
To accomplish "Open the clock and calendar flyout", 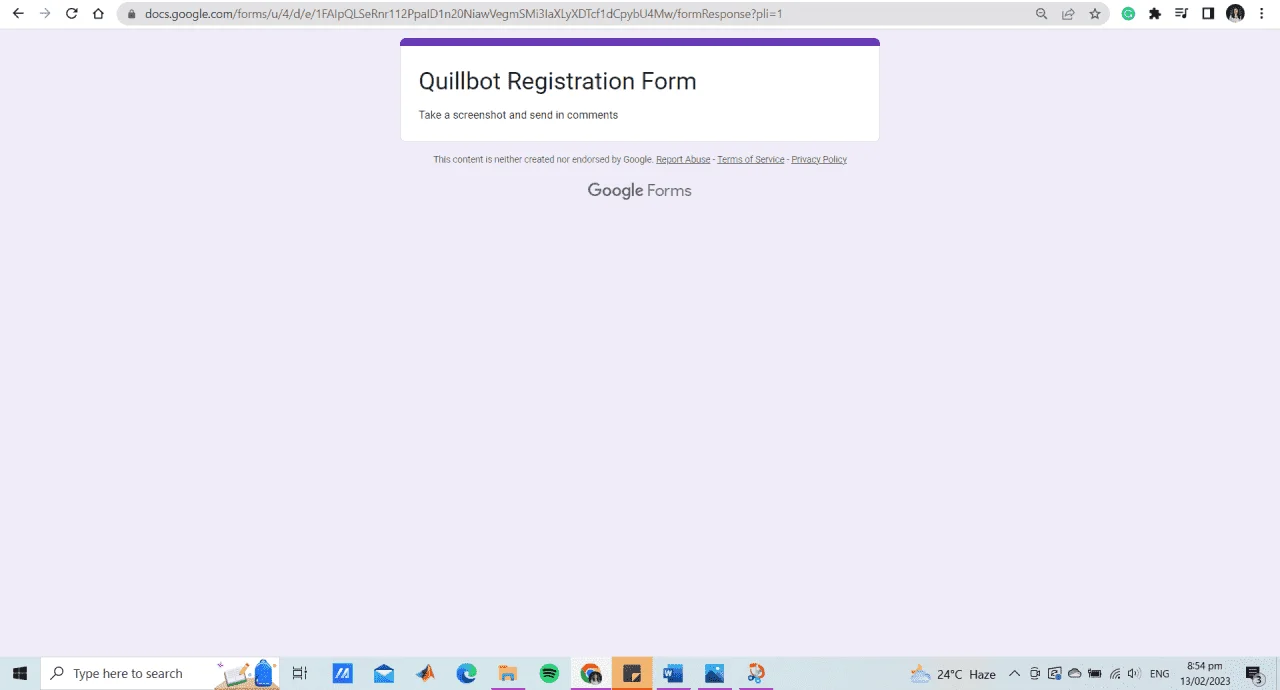I will coord(1205,673).
